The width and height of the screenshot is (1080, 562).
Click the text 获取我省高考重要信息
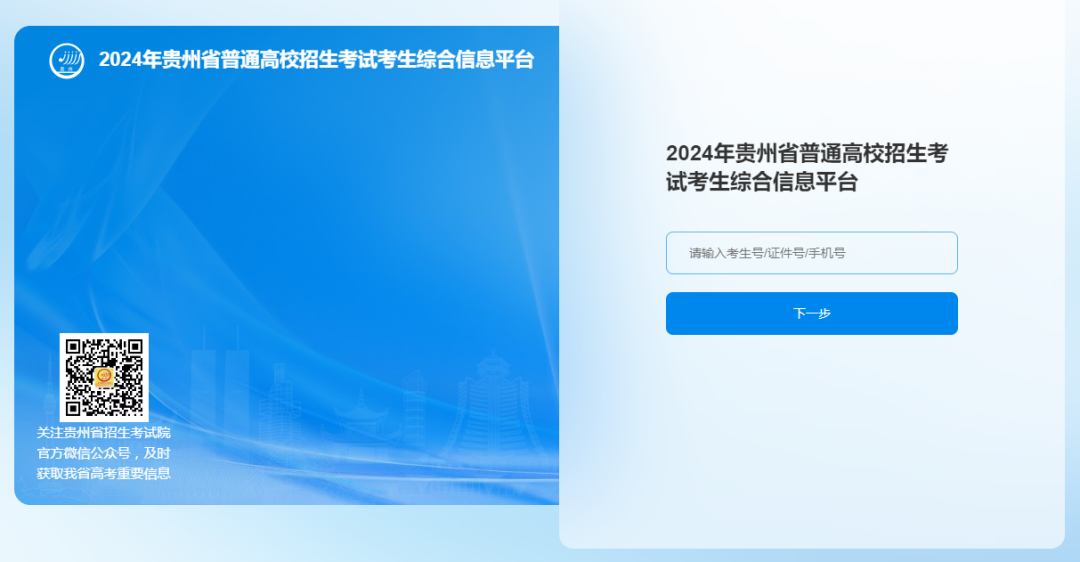103,473
